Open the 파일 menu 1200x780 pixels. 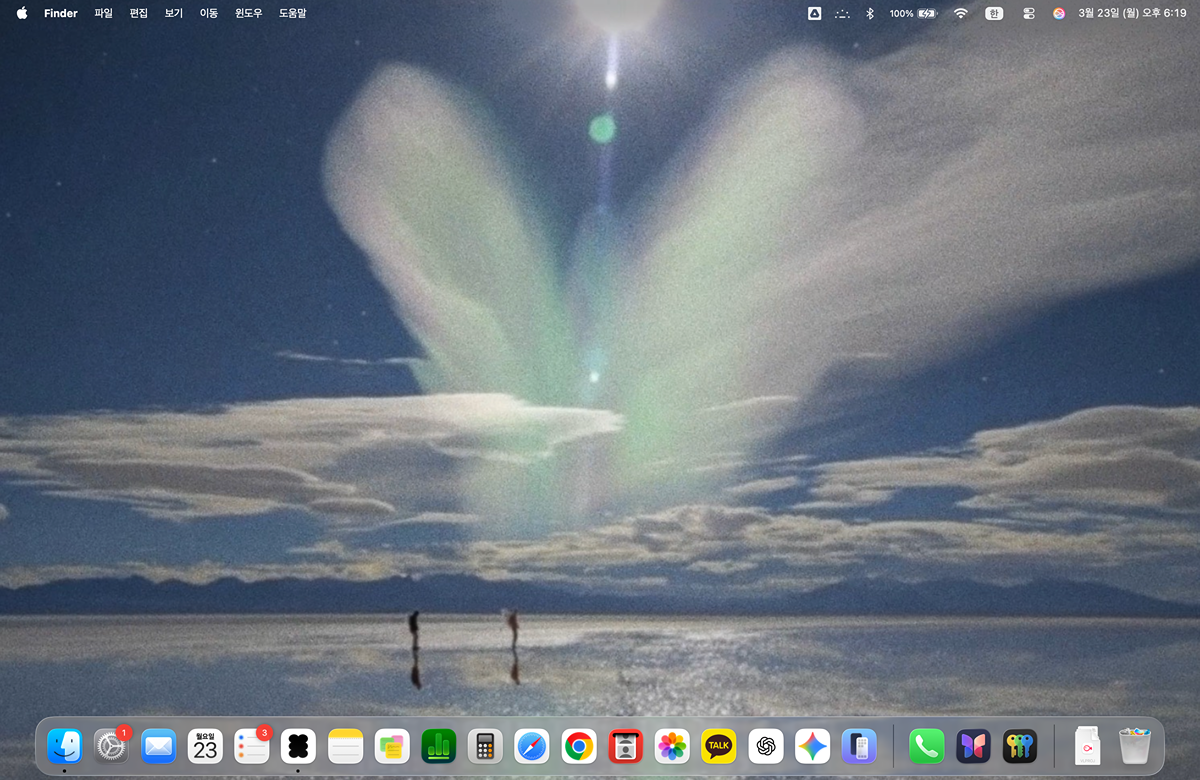click(103, 13)
